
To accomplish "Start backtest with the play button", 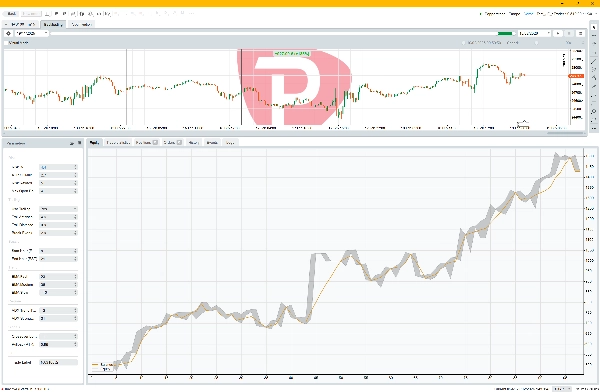I will coord(558,33).
